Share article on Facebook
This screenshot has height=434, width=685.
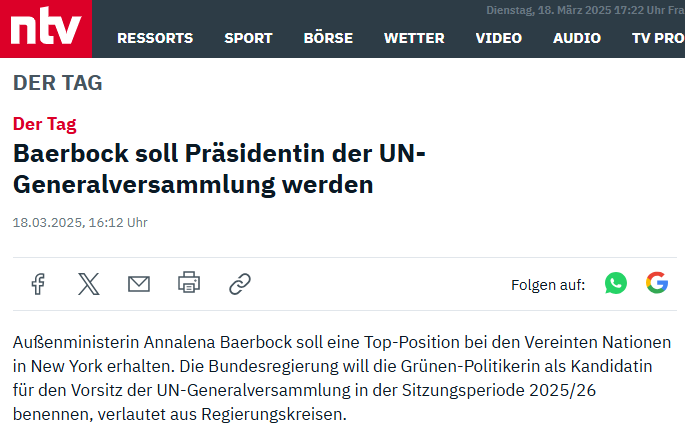point(38,284)
